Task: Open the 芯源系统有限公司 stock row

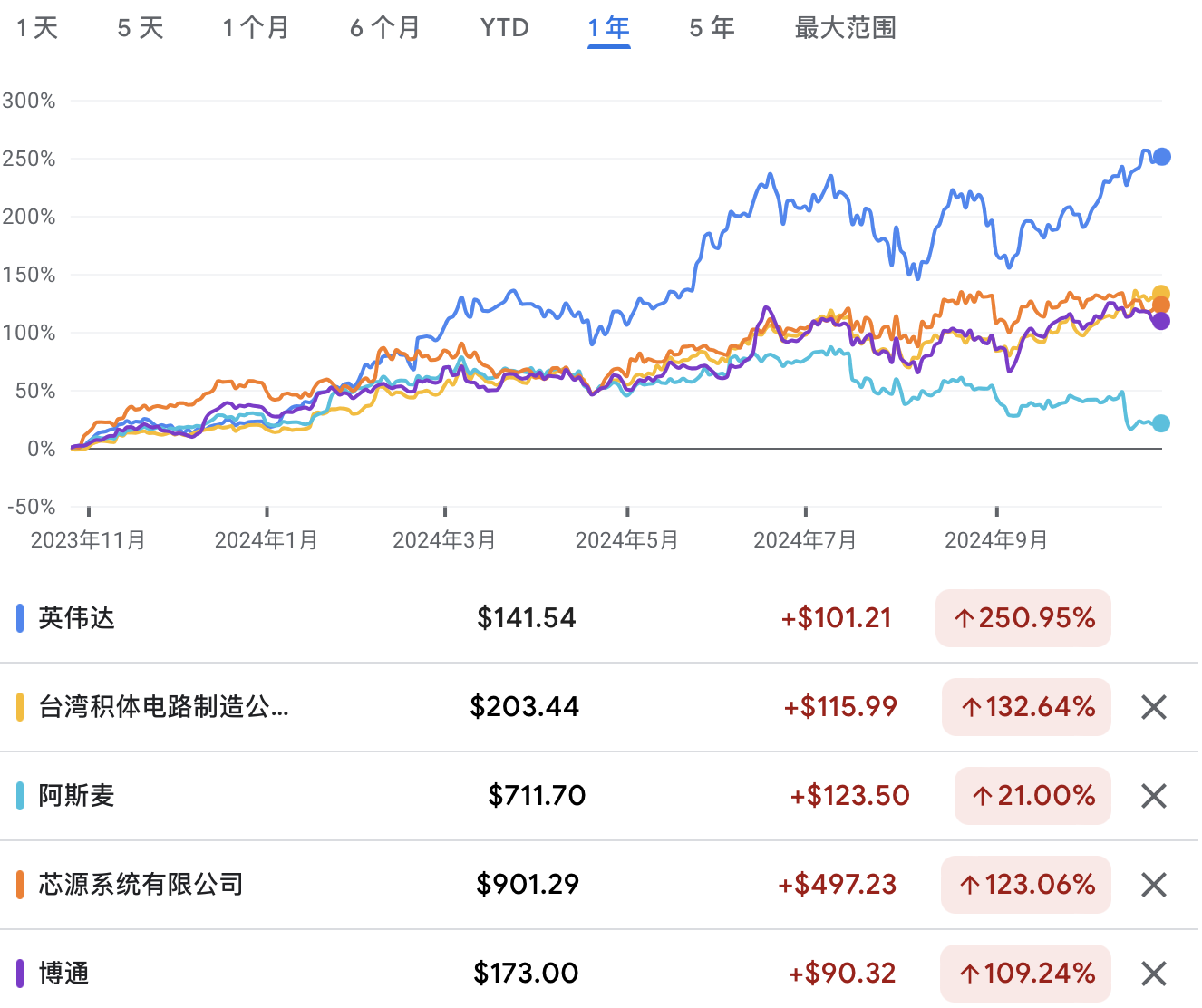Action: 599,885
